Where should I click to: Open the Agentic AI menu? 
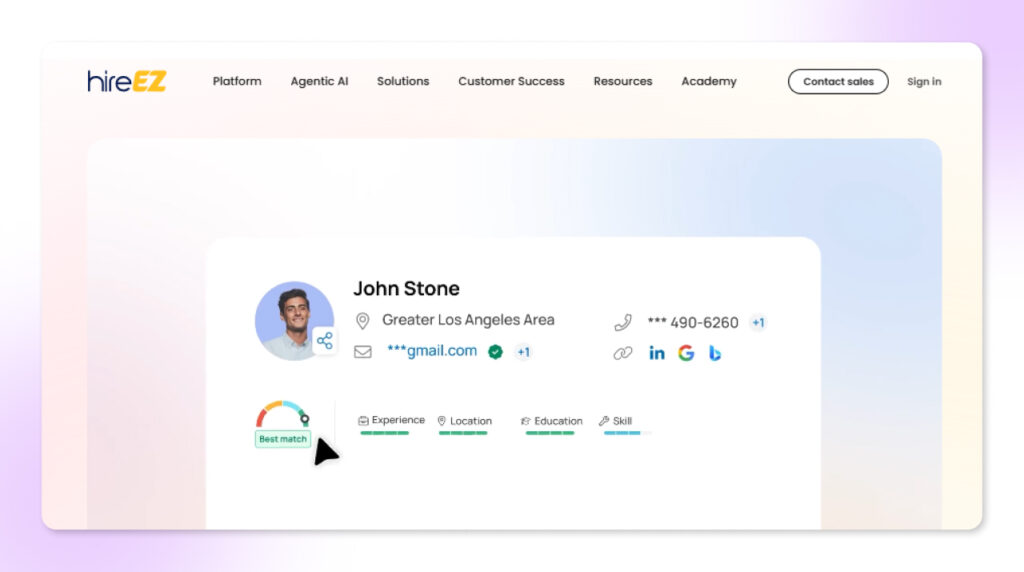[x=319, y=81]
